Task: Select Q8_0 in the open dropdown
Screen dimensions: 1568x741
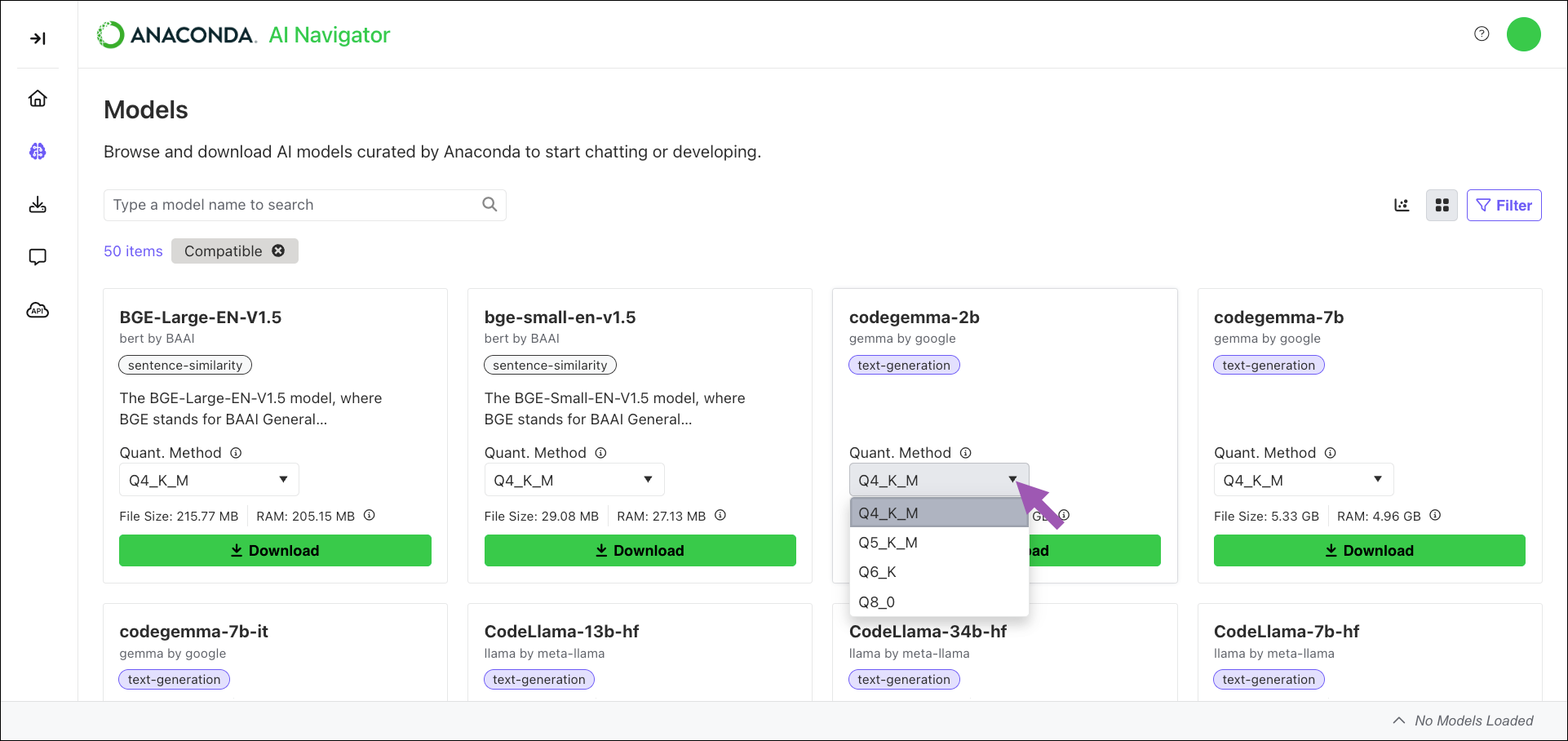Action: [876, 601]
